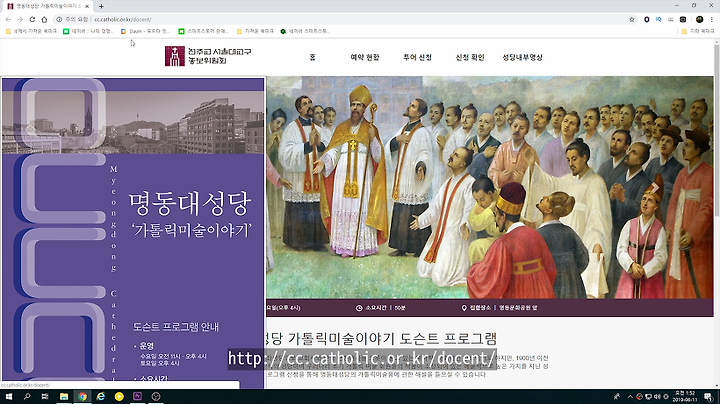Open File Explorer from taskbar
The image size is (720, 404).
click(64, 397)
